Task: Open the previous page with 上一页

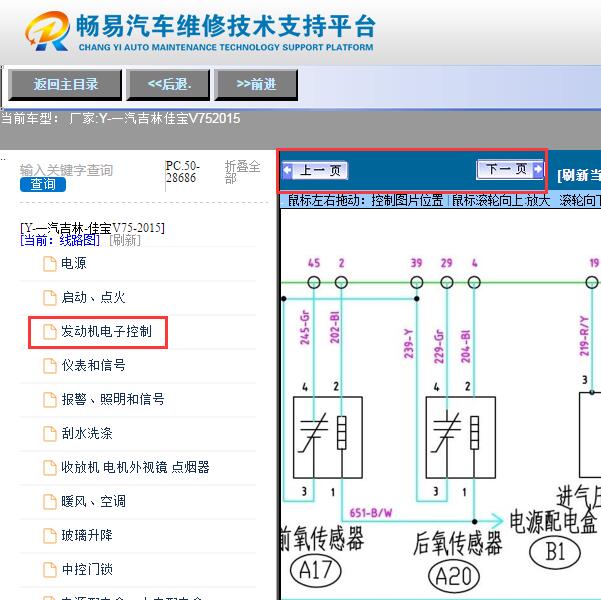Action: (x=315, y=170)
